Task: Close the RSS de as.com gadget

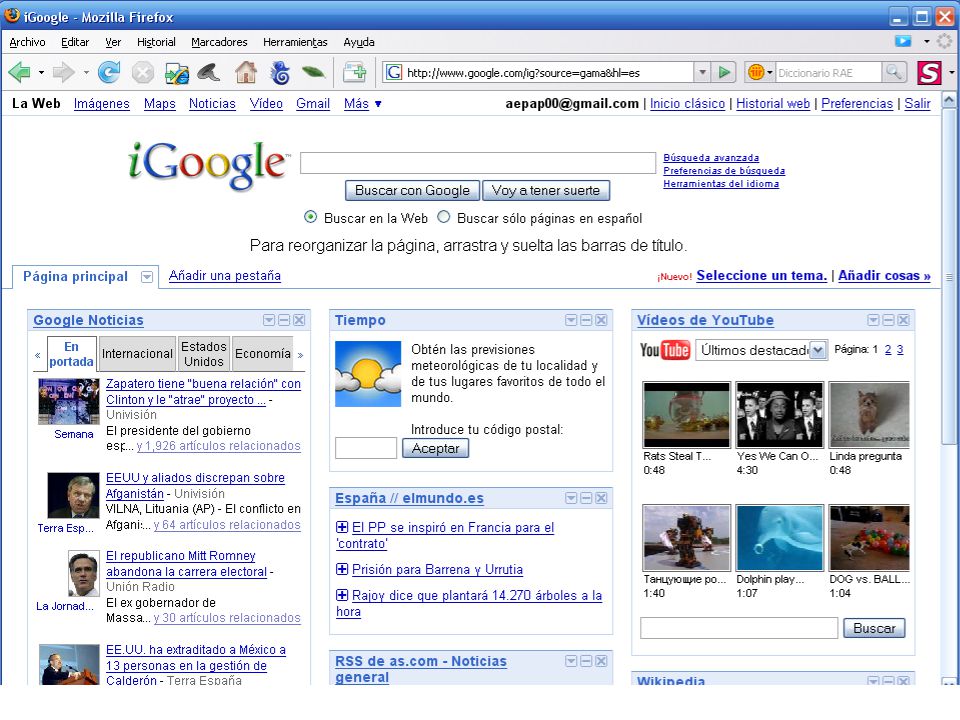Action: pyautogui.click(x=601, y=661)
